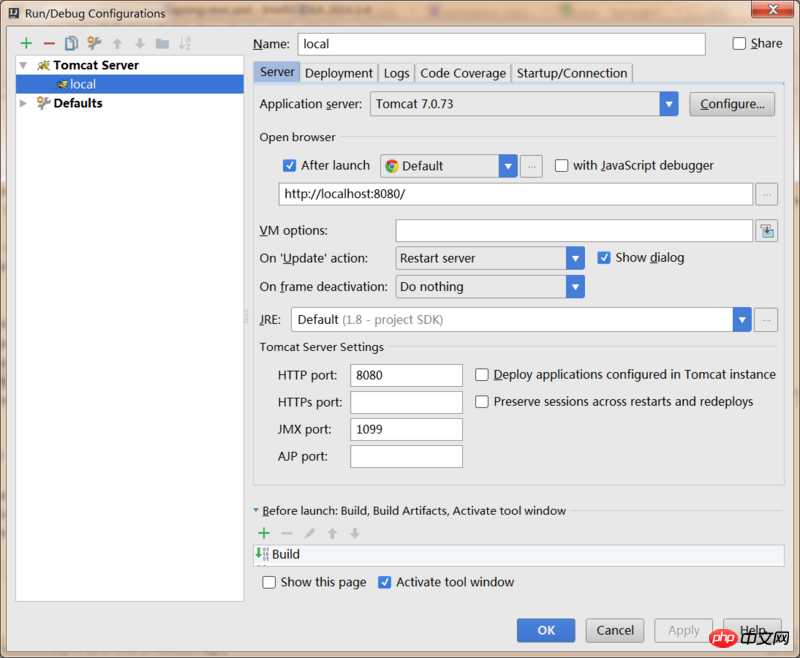
Task: Switch to the Server tab
Action: 277,72
